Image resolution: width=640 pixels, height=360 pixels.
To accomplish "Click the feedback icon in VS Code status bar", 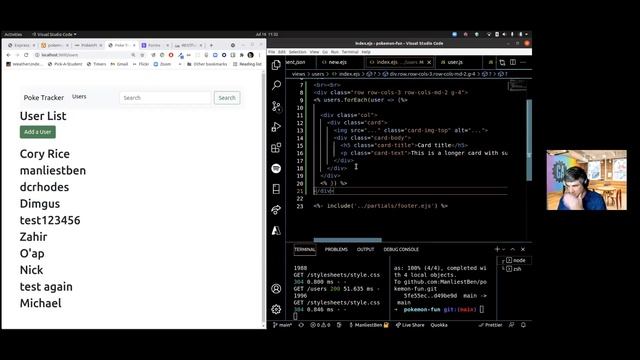I will pyautogui.click(x=511, y=325).
